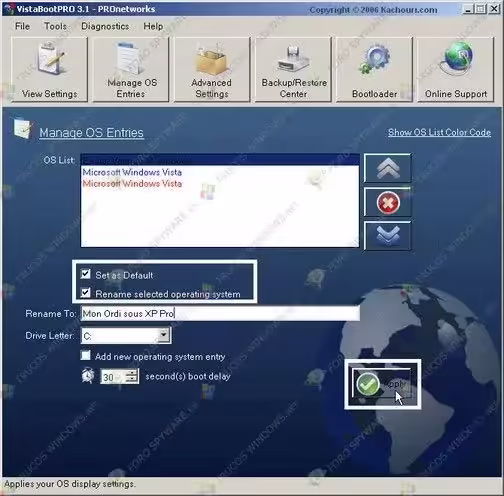This screenshot has width=504, height=496.
Task: Open the Tools menu
Action: 55,26
